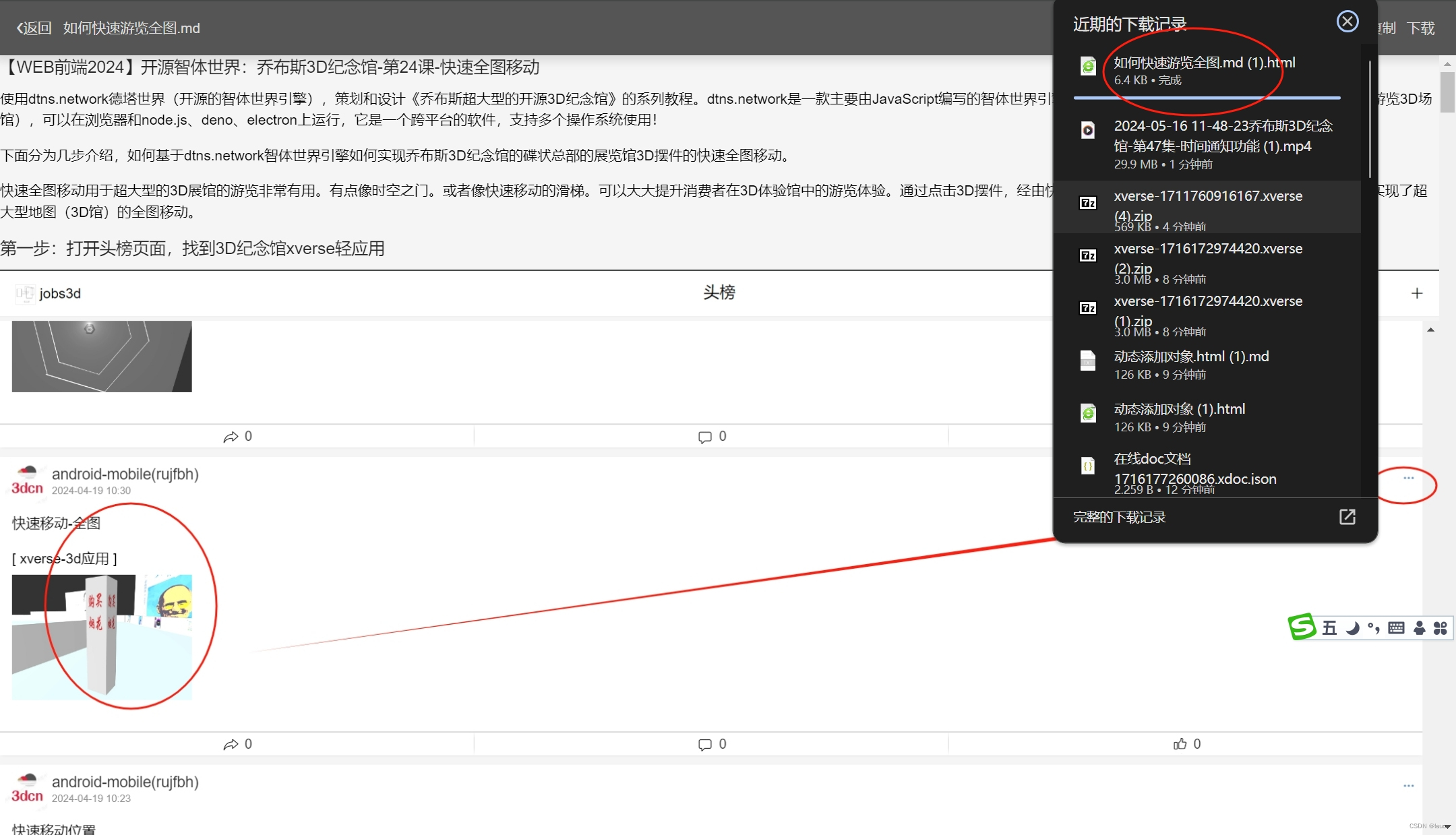Open 动态添加对象.html (1).md download

click(x=1207, y=365)
